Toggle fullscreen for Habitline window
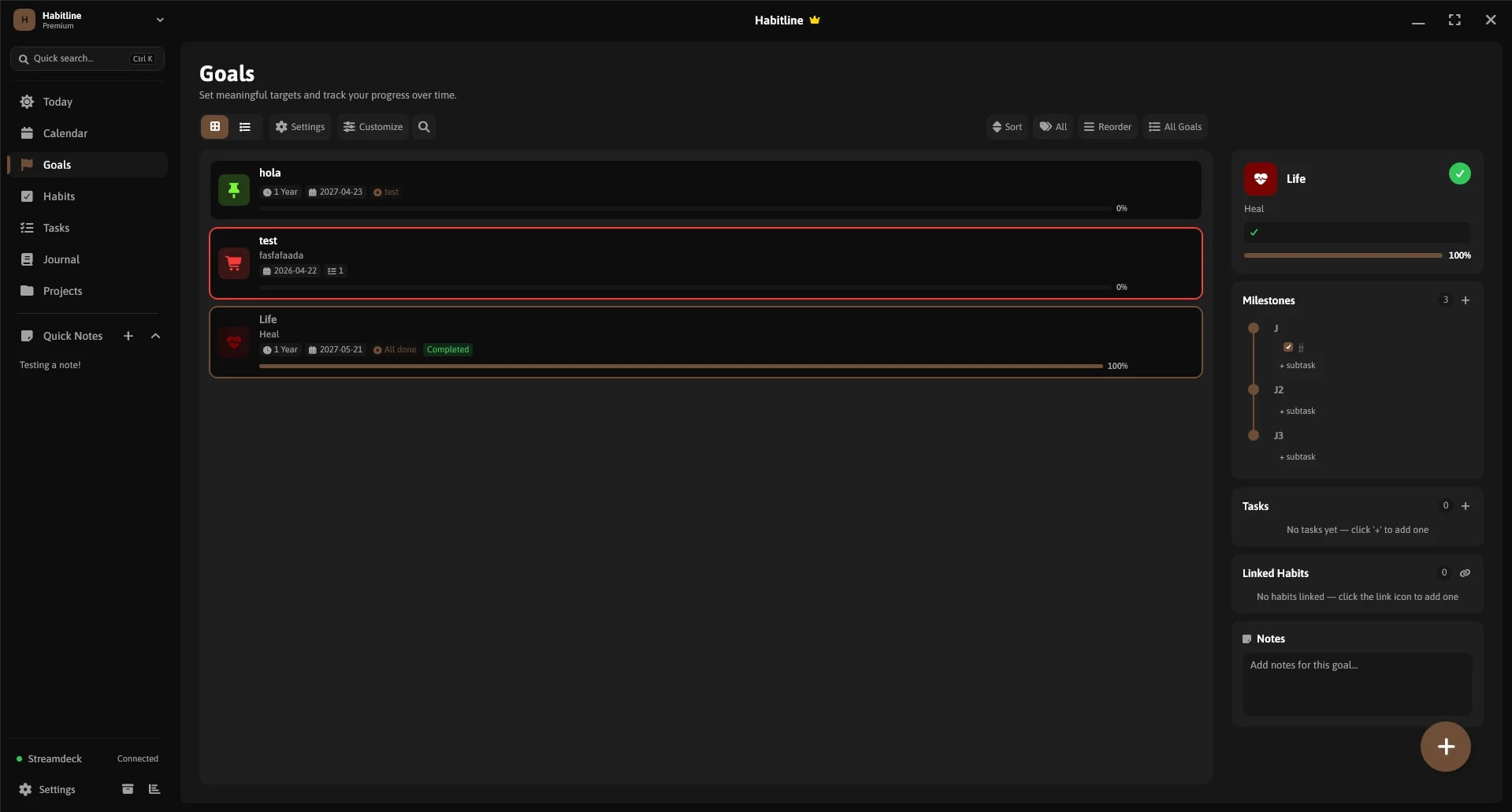 pyautogui.click(x=1454, y=20)
